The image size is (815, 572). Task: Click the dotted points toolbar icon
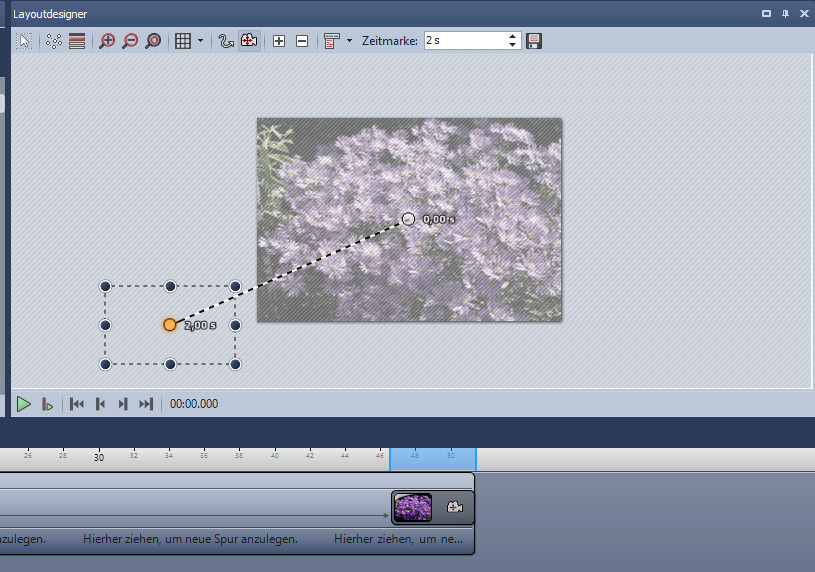pyautogui.click(x=54, y=41)
